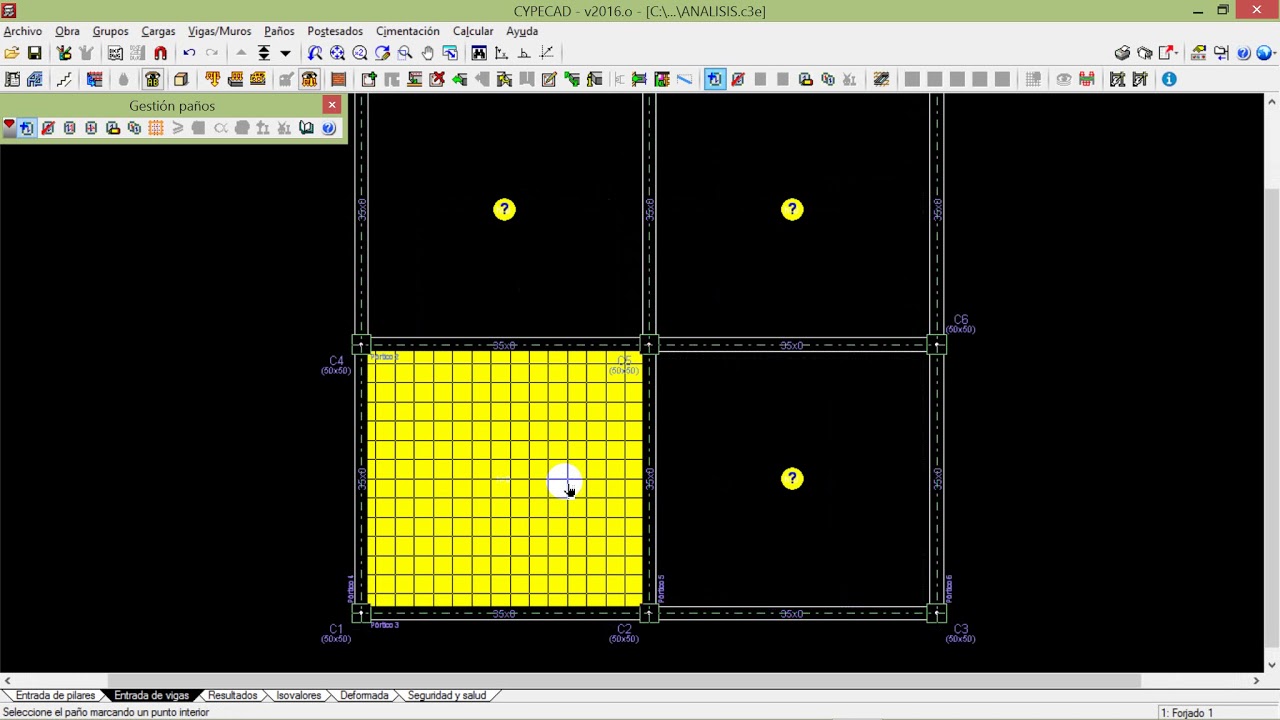Open the Calcular menu
Viewport: 1280px width, 720px height.
473,31
